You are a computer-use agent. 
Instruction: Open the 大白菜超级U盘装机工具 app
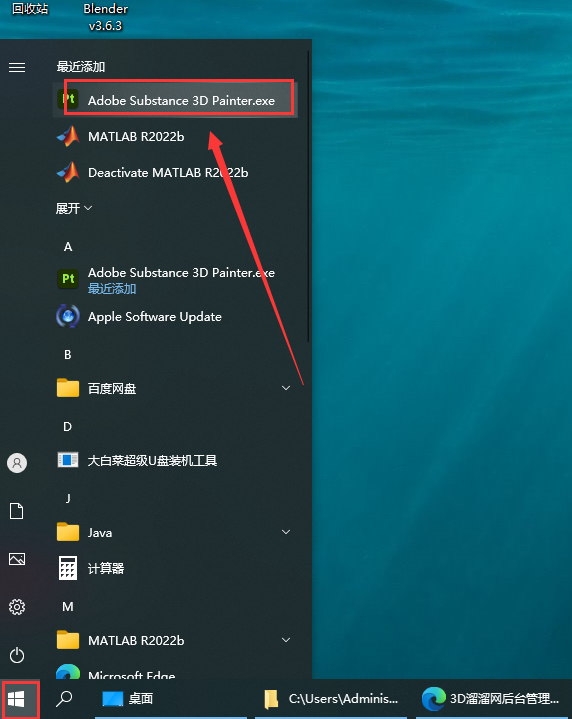175,460
